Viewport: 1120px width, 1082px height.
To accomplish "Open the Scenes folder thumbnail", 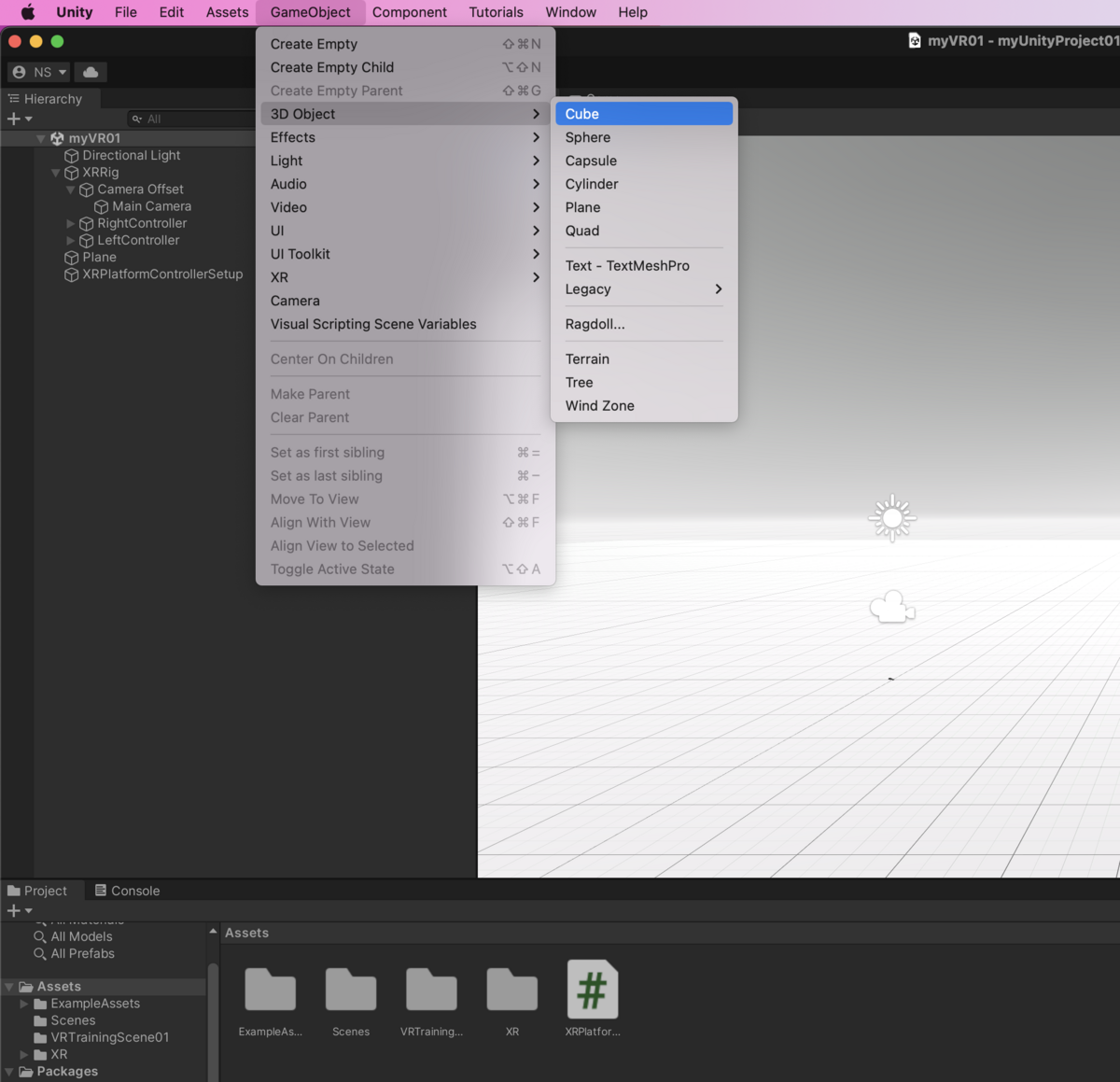I will click(351, 990).
